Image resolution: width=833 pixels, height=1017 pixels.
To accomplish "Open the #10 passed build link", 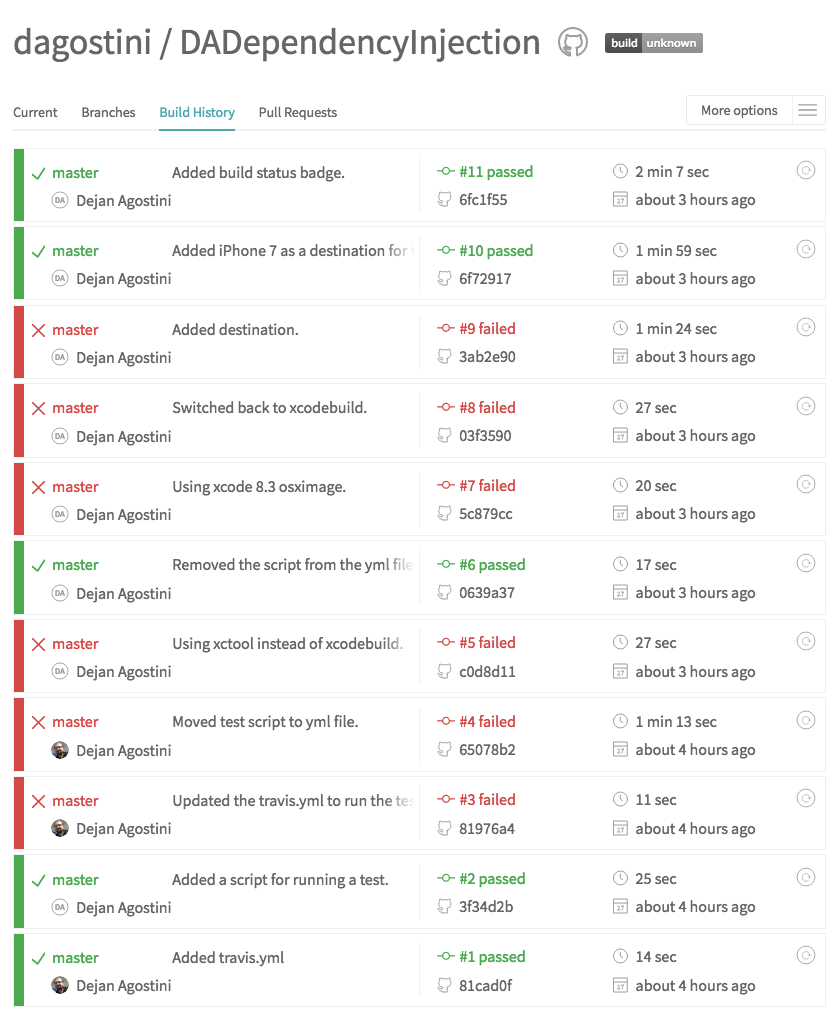I will [x=495, y=251].
